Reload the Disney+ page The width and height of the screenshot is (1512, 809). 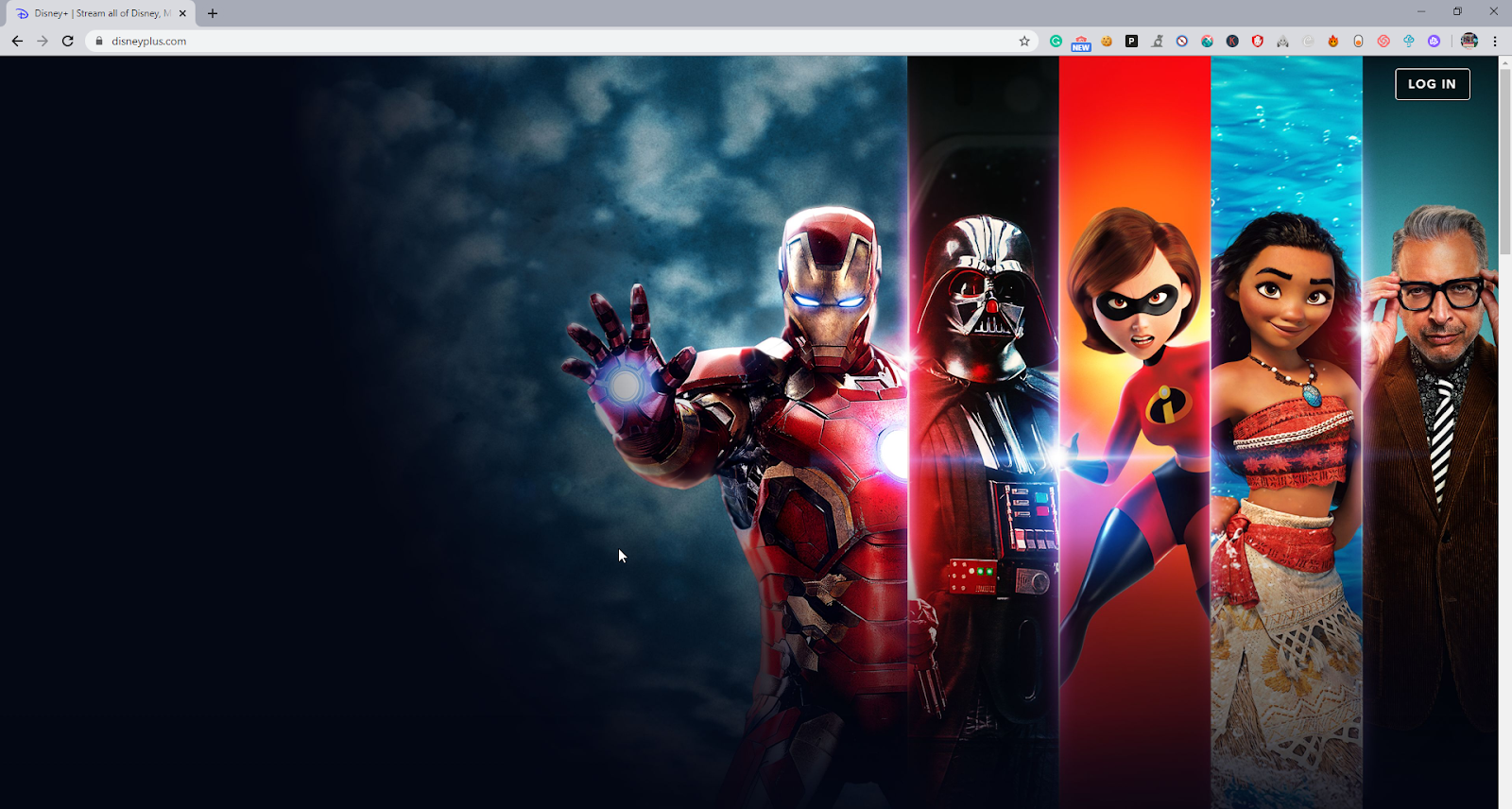(x=68, y=41)
